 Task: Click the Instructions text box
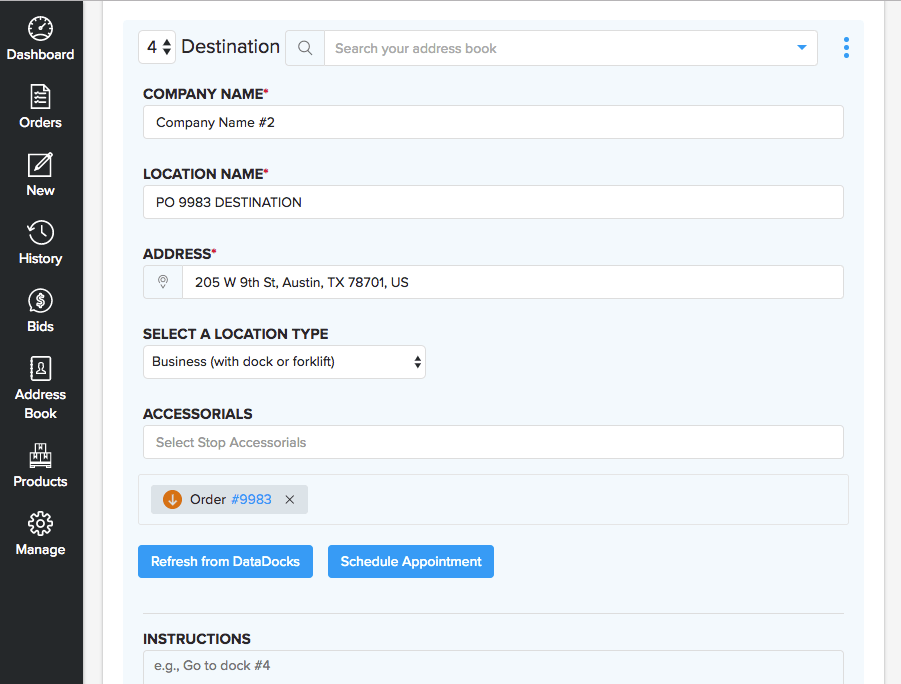pos(493,667)
